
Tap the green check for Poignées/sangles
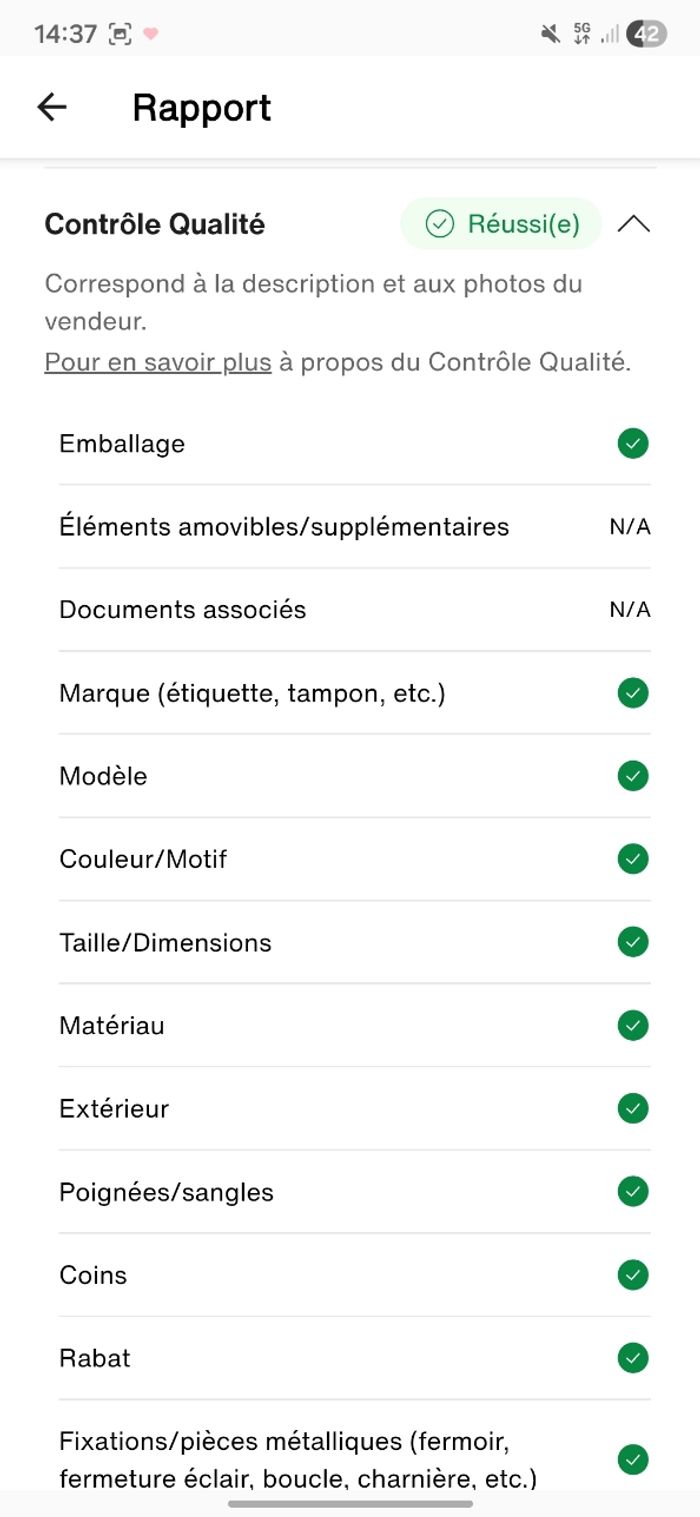[632, 1192]
